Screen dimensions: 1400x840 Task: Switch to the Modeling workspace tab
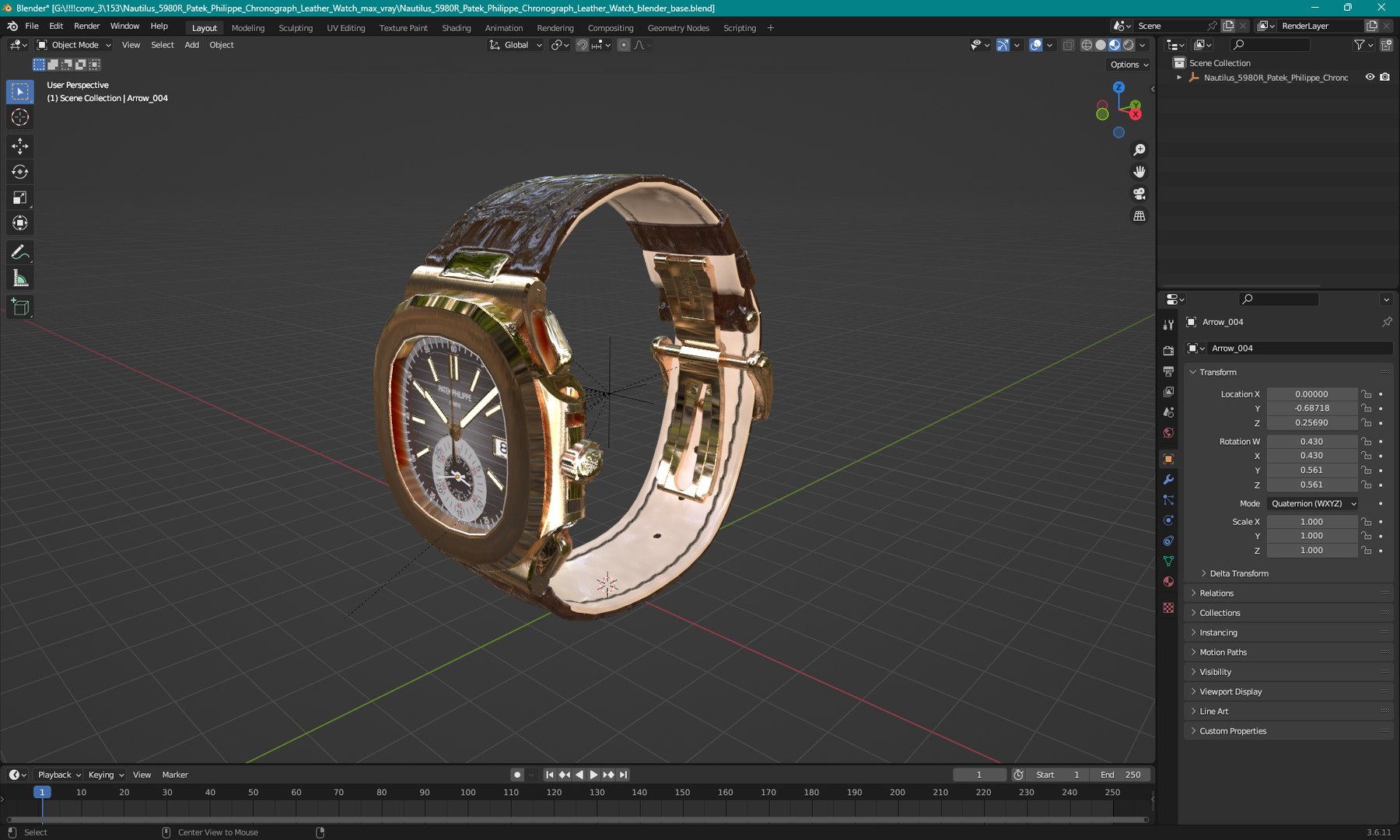(x=248, y=28)
